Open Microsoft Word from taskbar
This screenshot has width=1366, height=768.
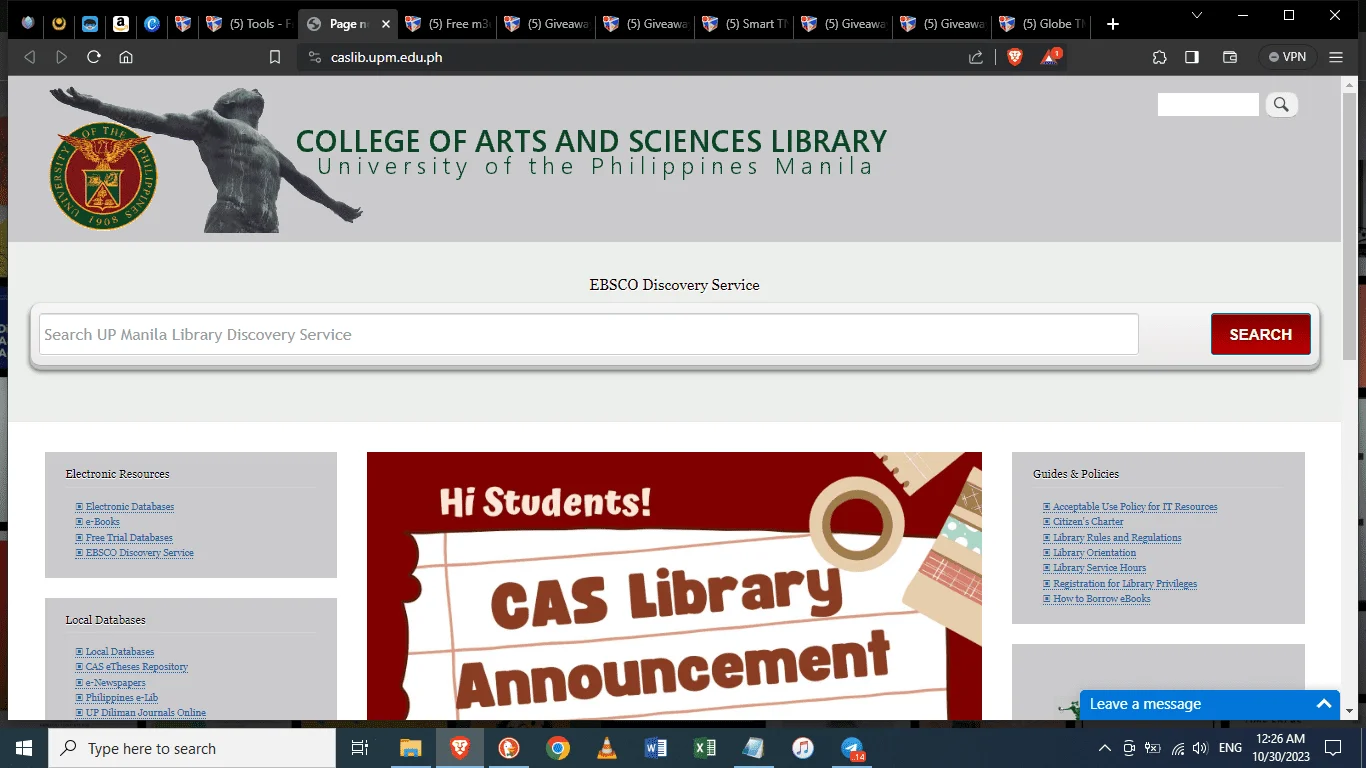(x=656, y=748)
